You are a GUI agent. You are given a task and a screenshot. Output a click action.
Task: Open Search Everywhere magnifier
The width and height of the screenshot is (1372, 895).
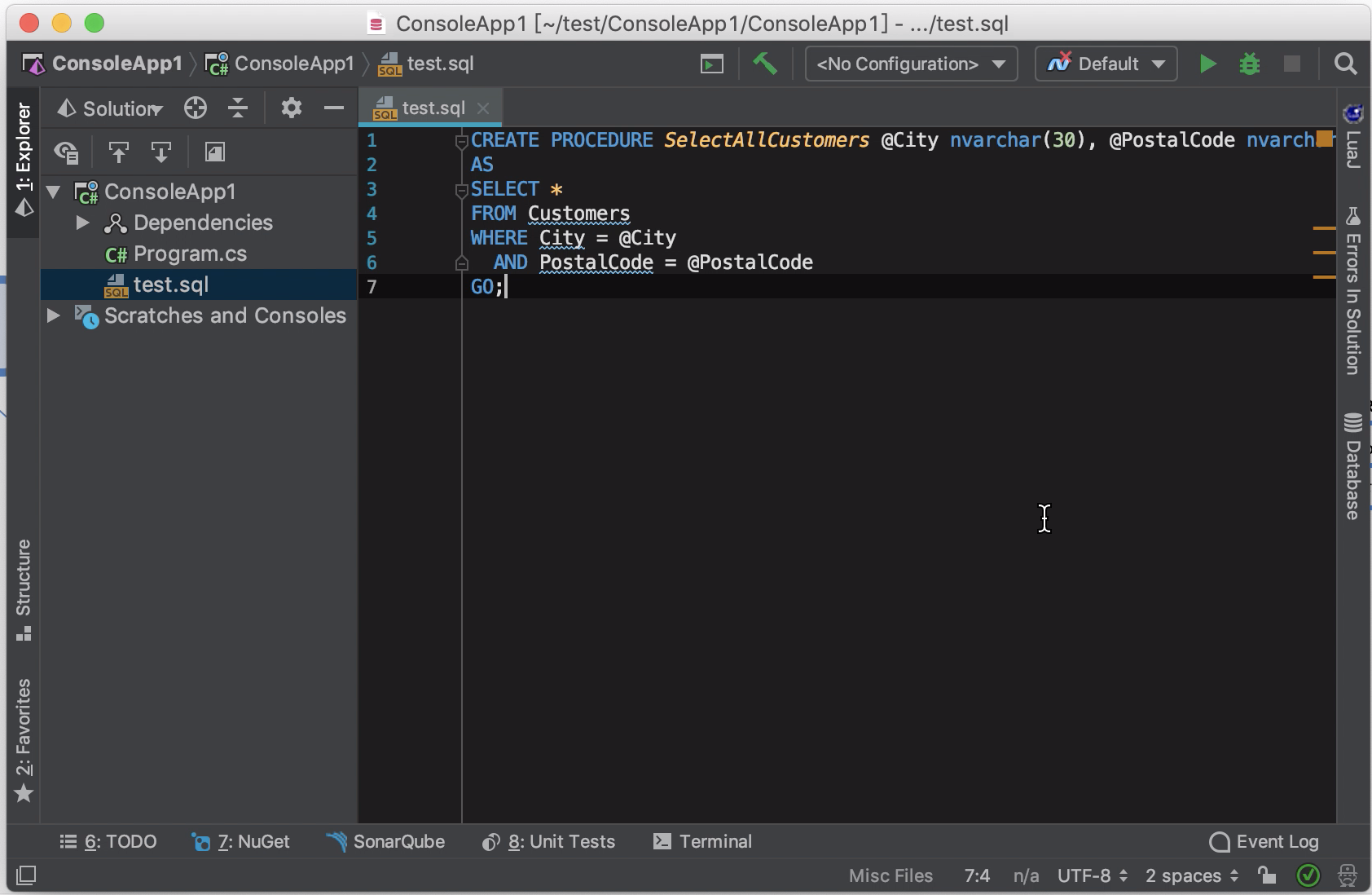tap(1346, 64)
